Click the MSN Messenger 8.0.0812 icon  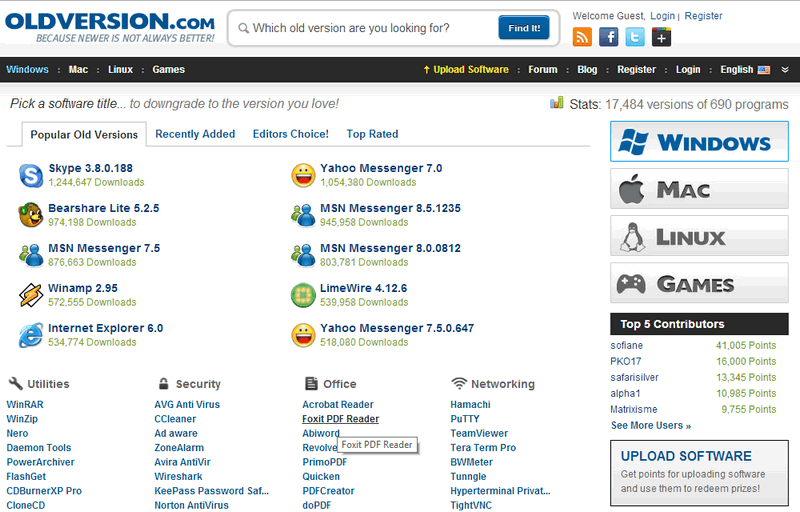click(x=303, y=255)
